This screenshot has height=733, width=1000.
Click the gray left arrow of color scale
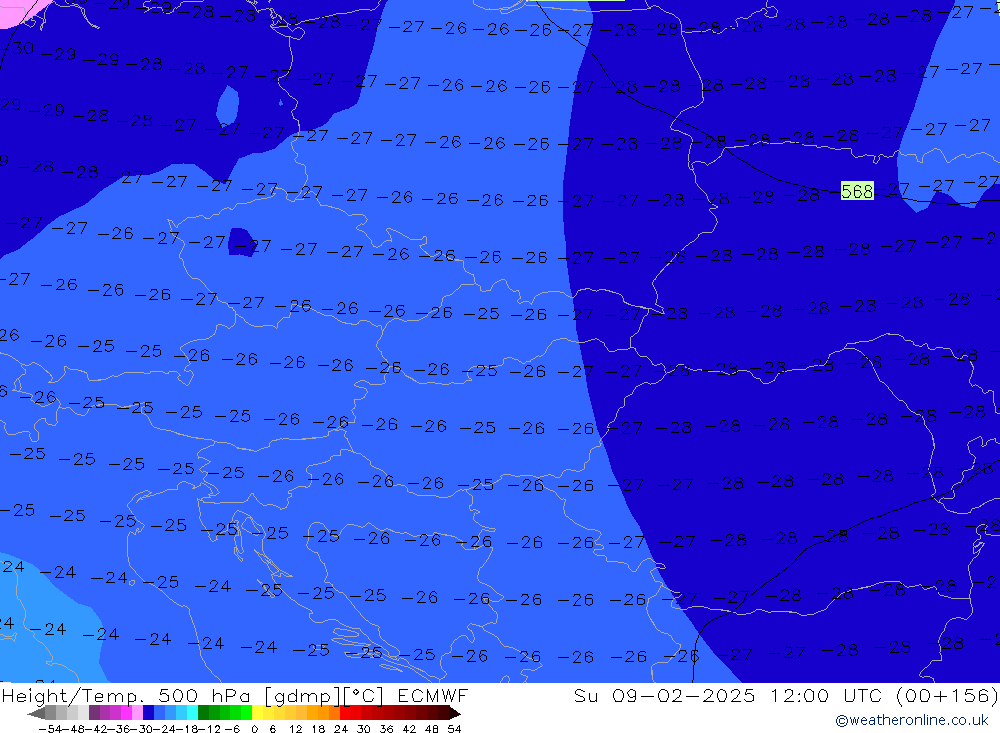[x=36, y=713]
